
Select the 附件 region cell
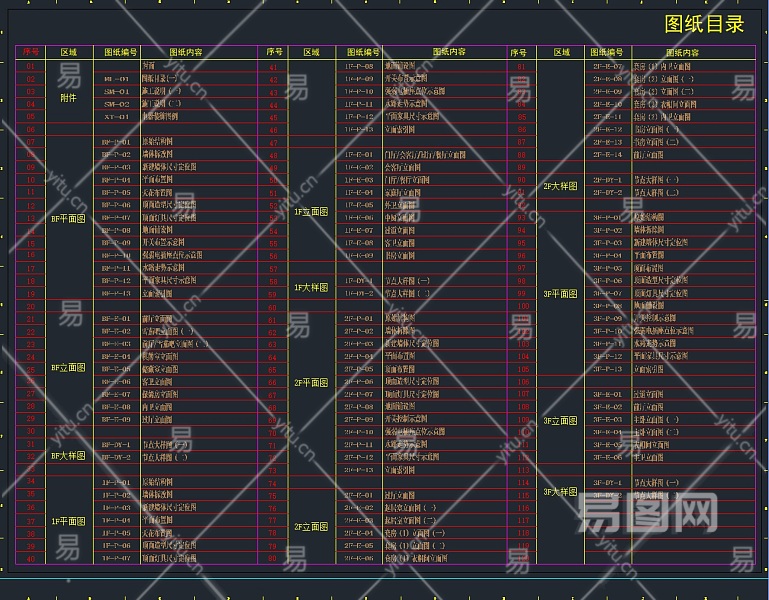coord(69,98)
